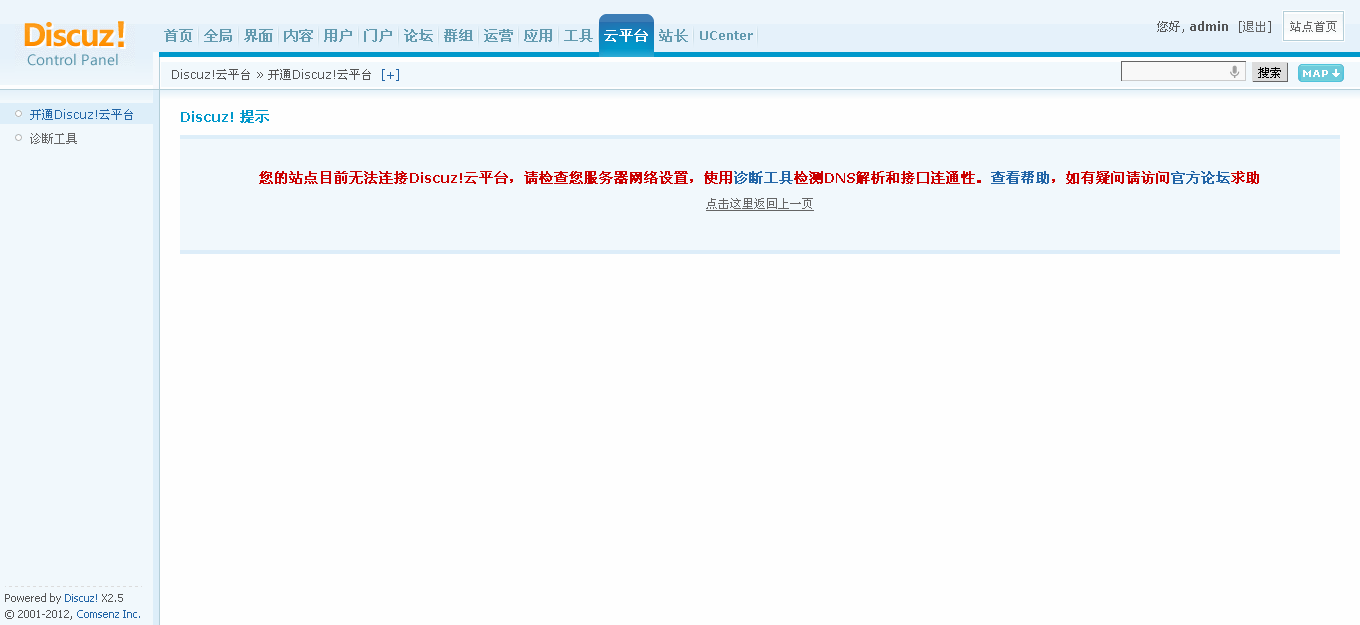This screenshot has height=625, width=1360.
Task: Click the admin username text
Action: [1209, 27]
